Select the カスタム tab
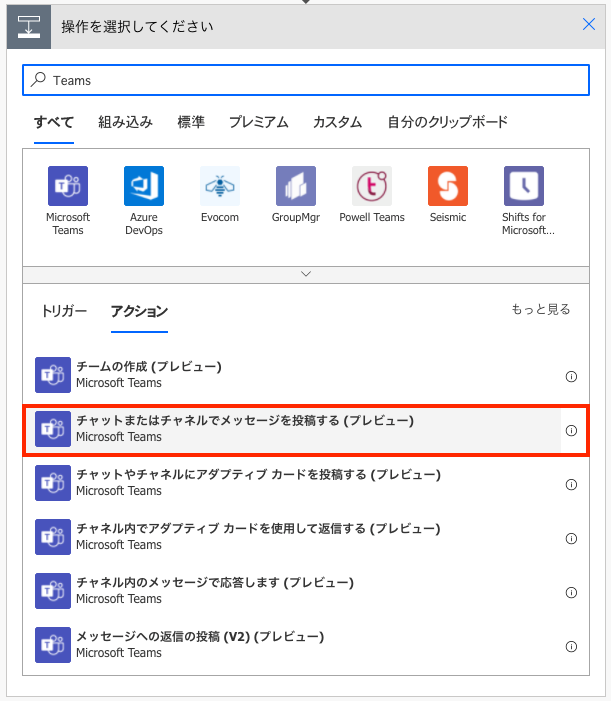 (x=337, y=122)
